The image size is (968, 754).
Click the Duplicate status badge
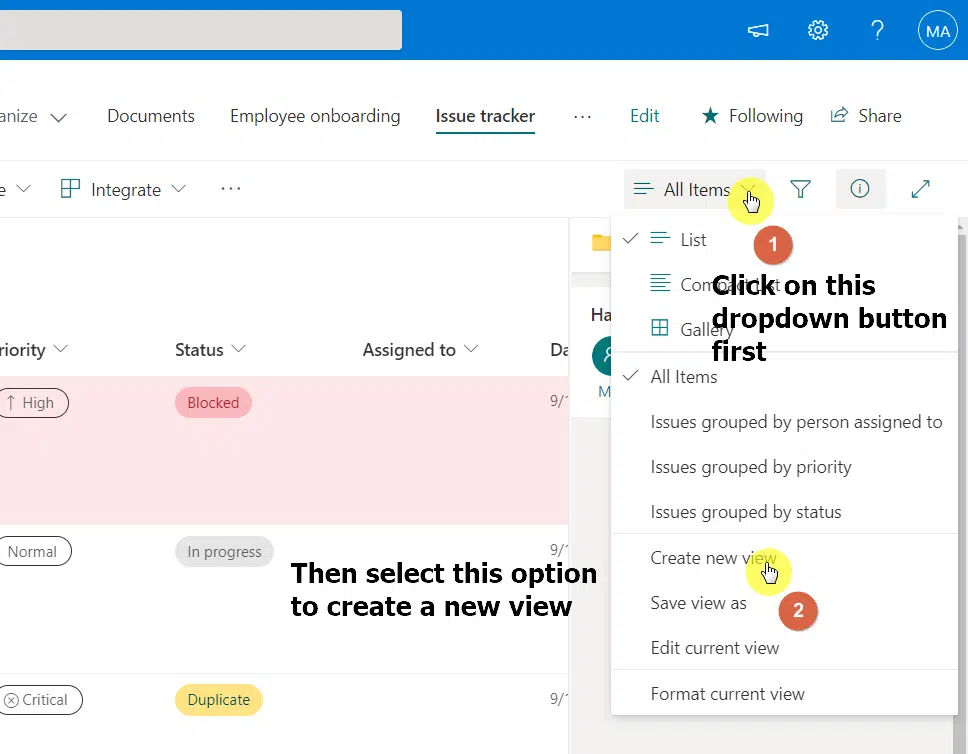tap(219, 700)
